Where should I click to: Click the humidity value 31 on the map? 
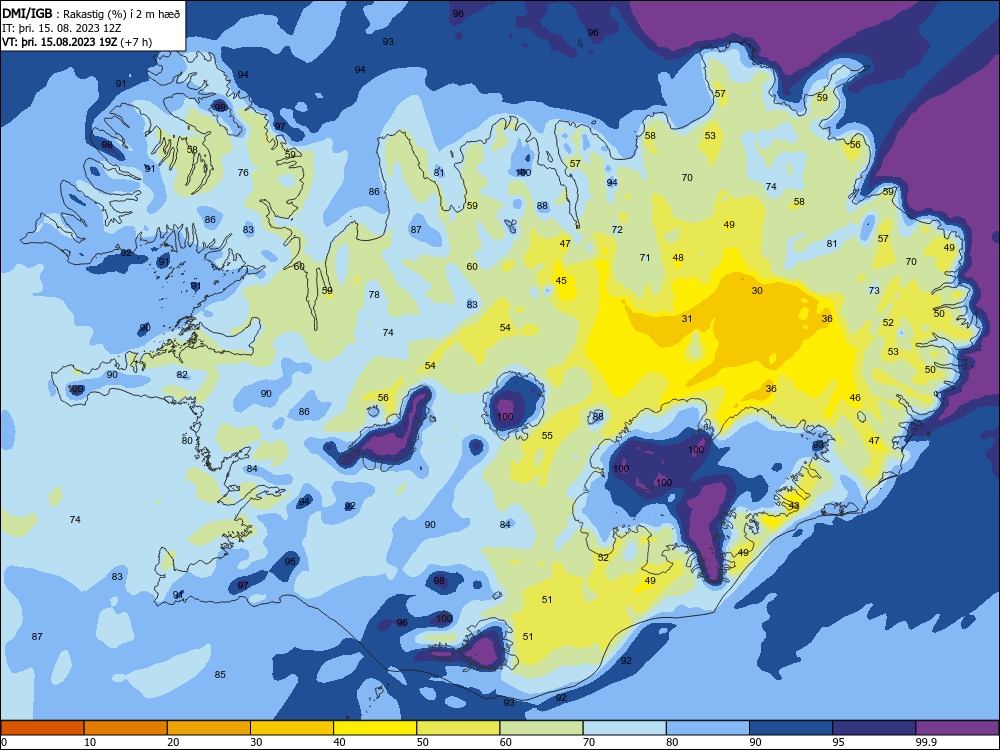tap(687, 319)
